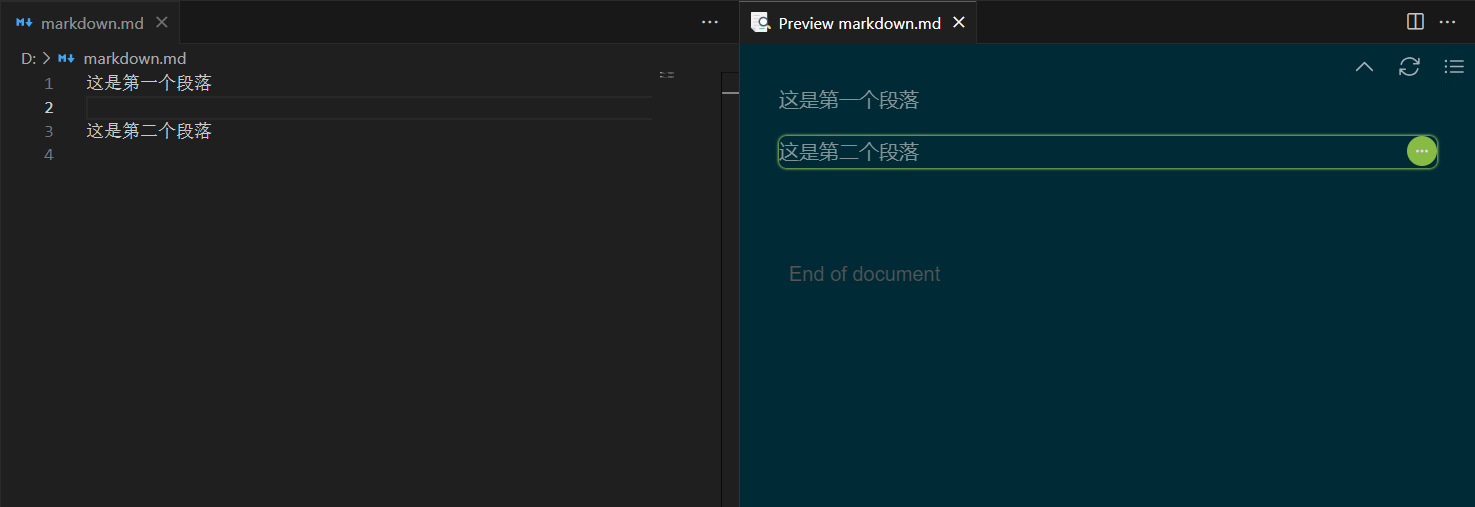The height and width of the screenshot is (507, 1475).
Task: Open the table of contents list icon
Action: click(1454, 67)
